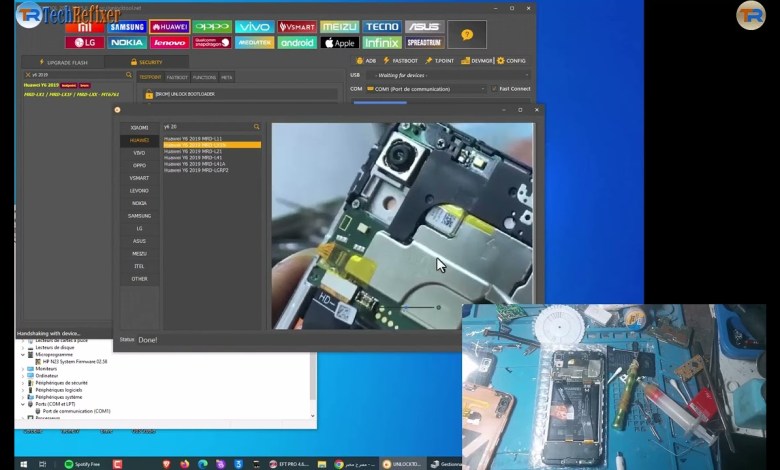Screen dimensions: 780x470
Task: Select the LG brand logo
Action: tap(85, 43)
